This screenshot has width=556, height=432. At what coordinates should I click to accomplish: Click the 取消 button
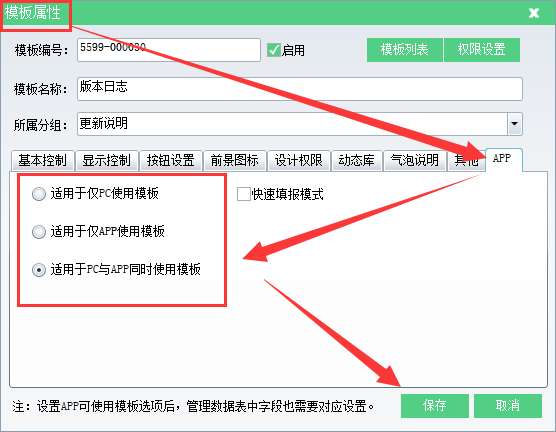[x=508, y=406]
